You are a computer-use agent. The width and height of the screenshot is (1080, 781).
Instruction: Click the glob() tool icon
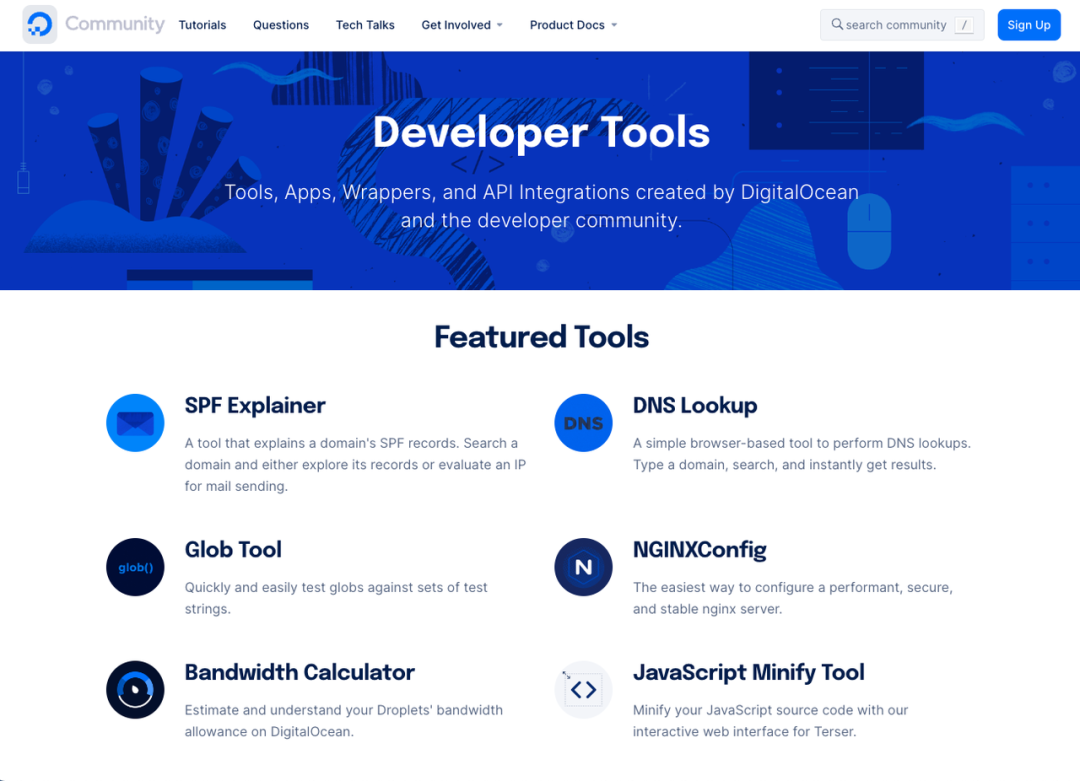135,567
